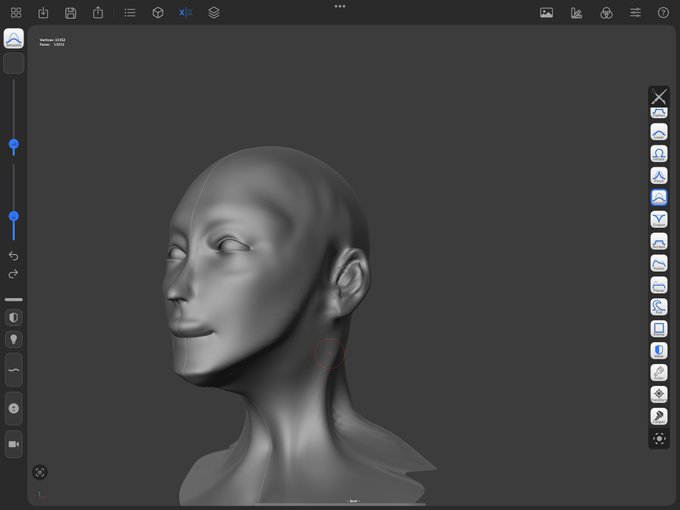Click the upper brush slider handle
This screenshot has width=680, height=510.
tap(14, 144)
